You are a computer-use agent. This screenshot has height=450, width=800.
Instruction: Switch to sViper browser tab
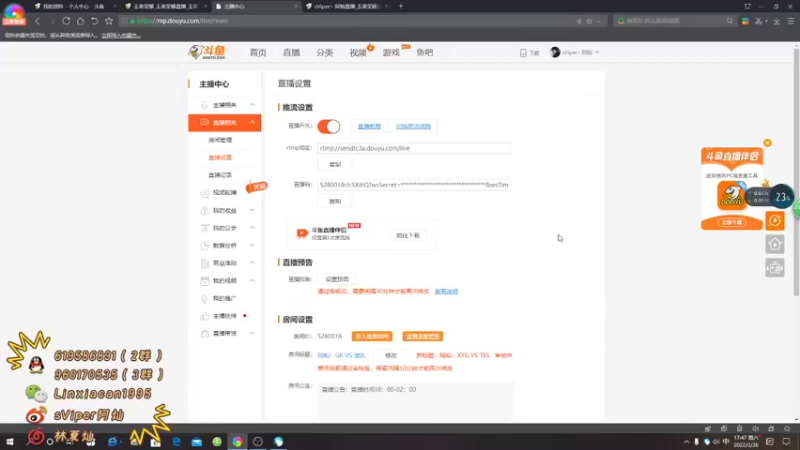point(346,6)
